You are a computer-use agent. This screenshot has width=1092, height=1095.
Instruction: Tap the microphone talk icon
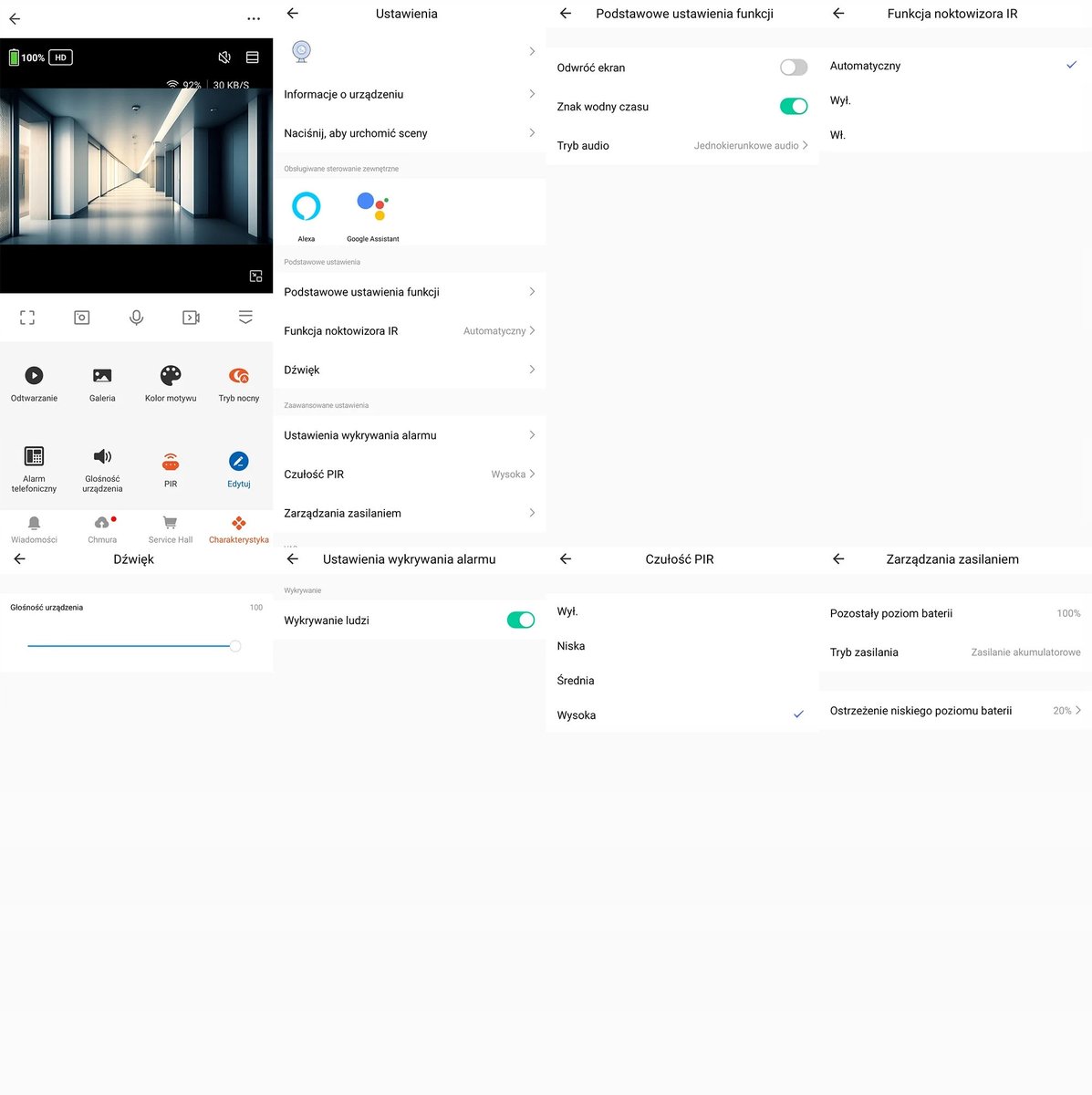pos(136,318)
